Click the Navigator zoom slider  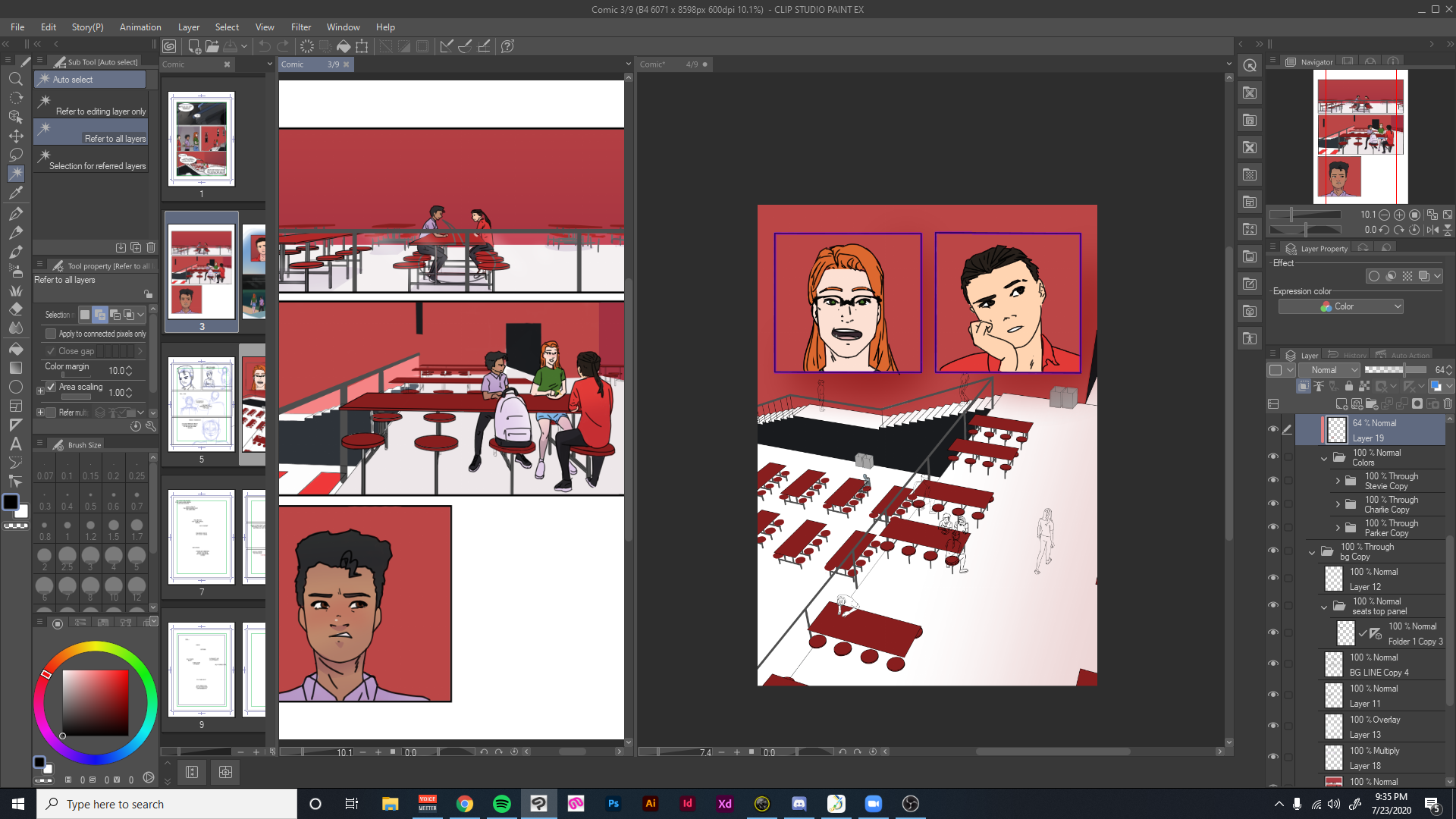[1304, 215]
